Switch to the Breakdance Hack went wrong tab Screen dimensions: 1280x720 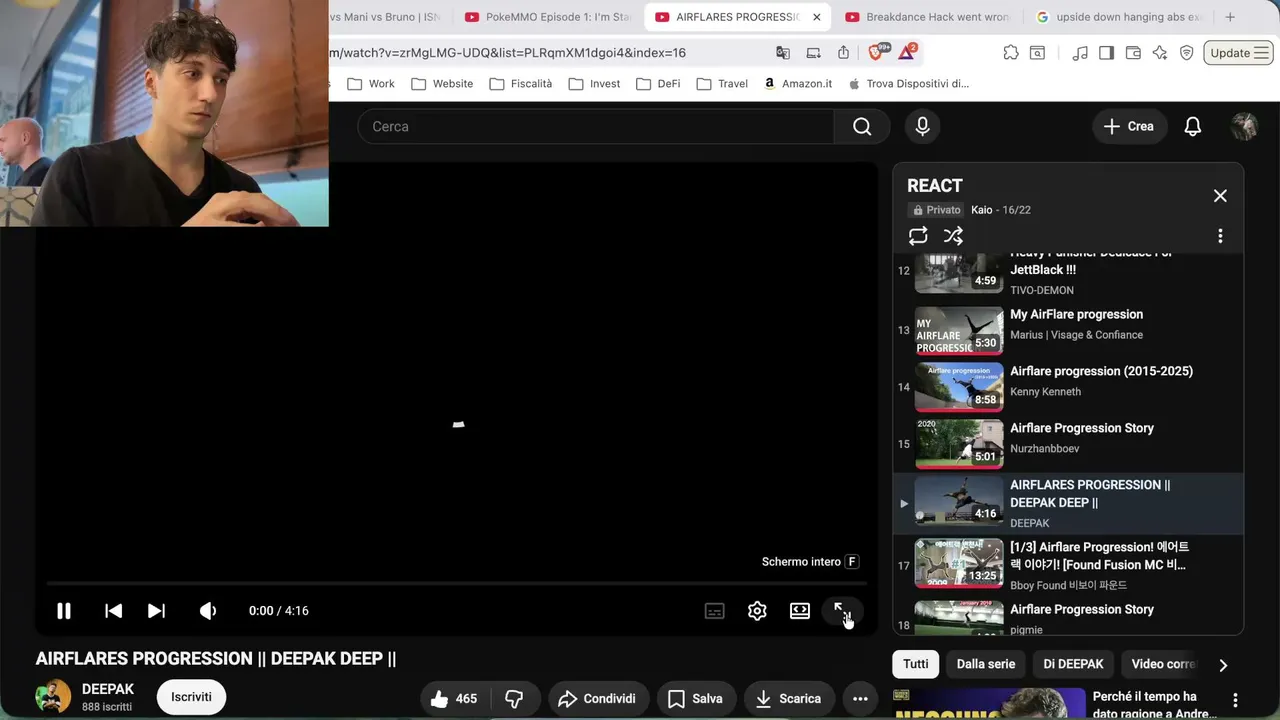coord(926,17)
